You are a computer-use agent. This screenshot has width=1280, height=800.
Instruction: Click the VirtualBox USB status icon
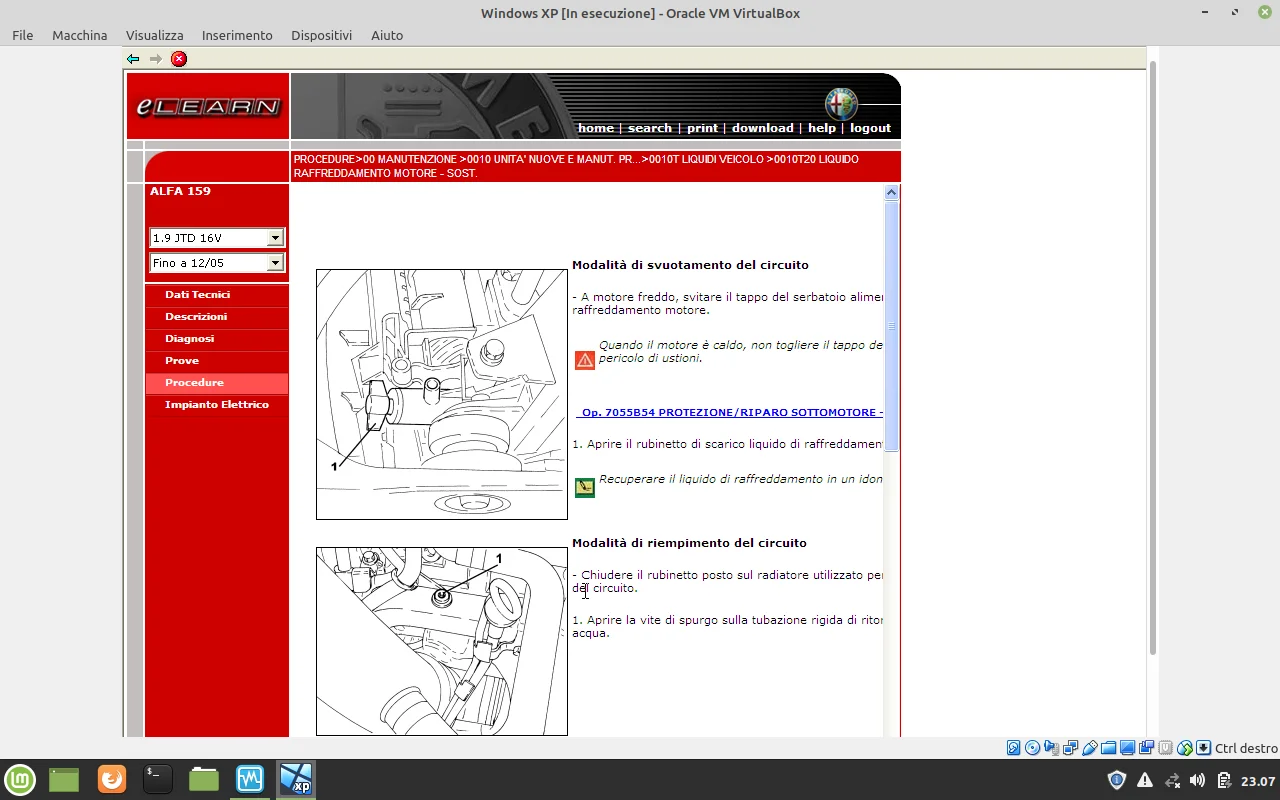click(x=1089, y=748)
